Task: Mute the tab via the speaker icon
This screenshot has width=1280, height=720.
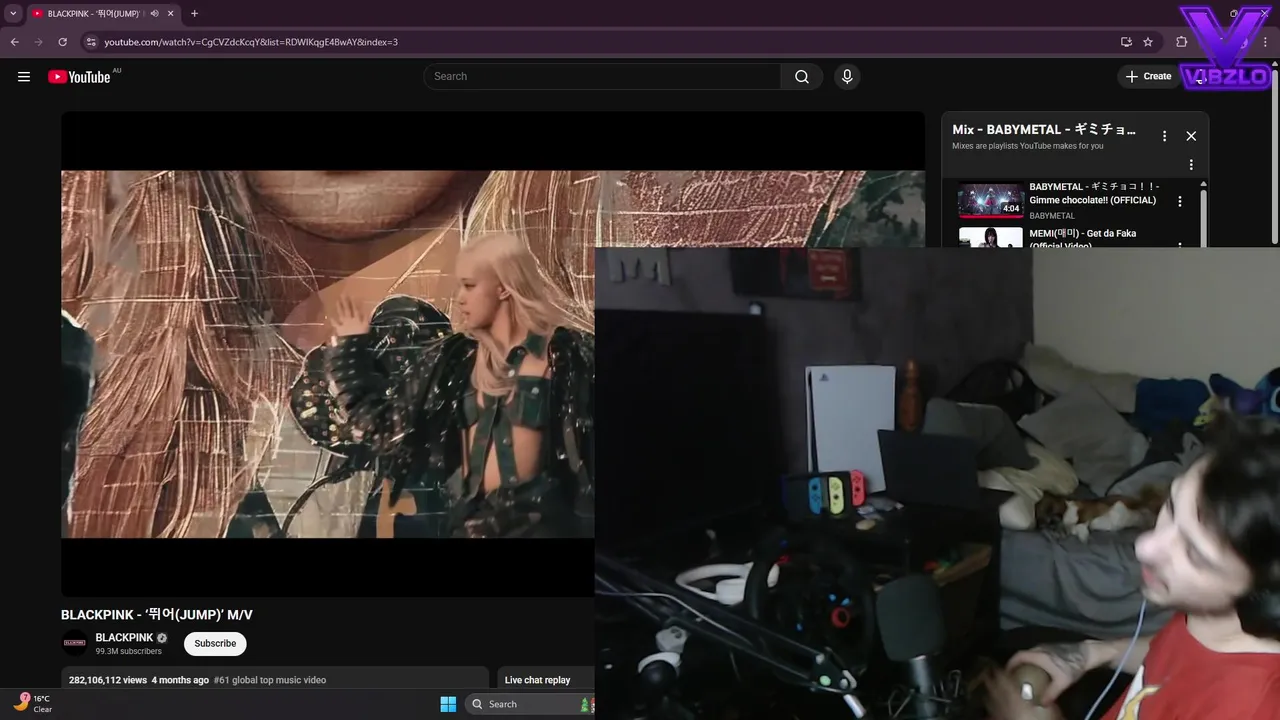Action: click(x=154, y=14)
